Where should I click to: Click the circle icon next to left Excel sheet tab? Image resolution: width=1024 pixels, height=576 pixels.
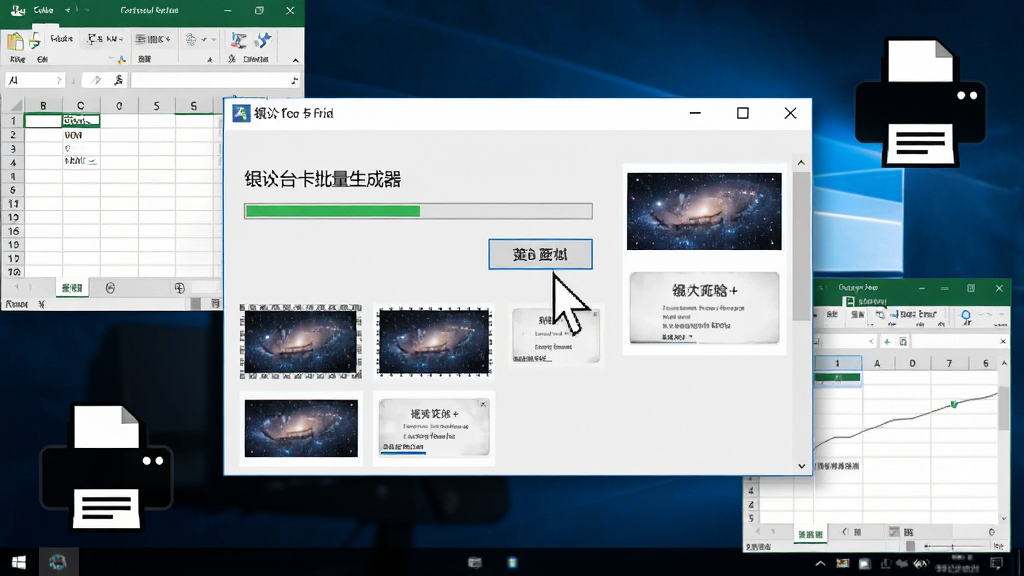(110, 288)
